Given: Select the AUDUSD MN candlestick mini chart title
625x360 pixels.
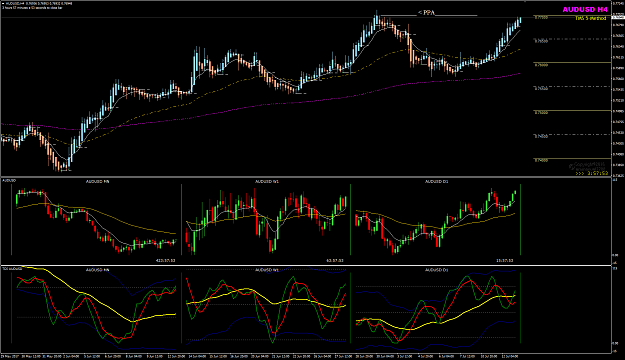Looking at the screenshot, I should pos(98,181).
